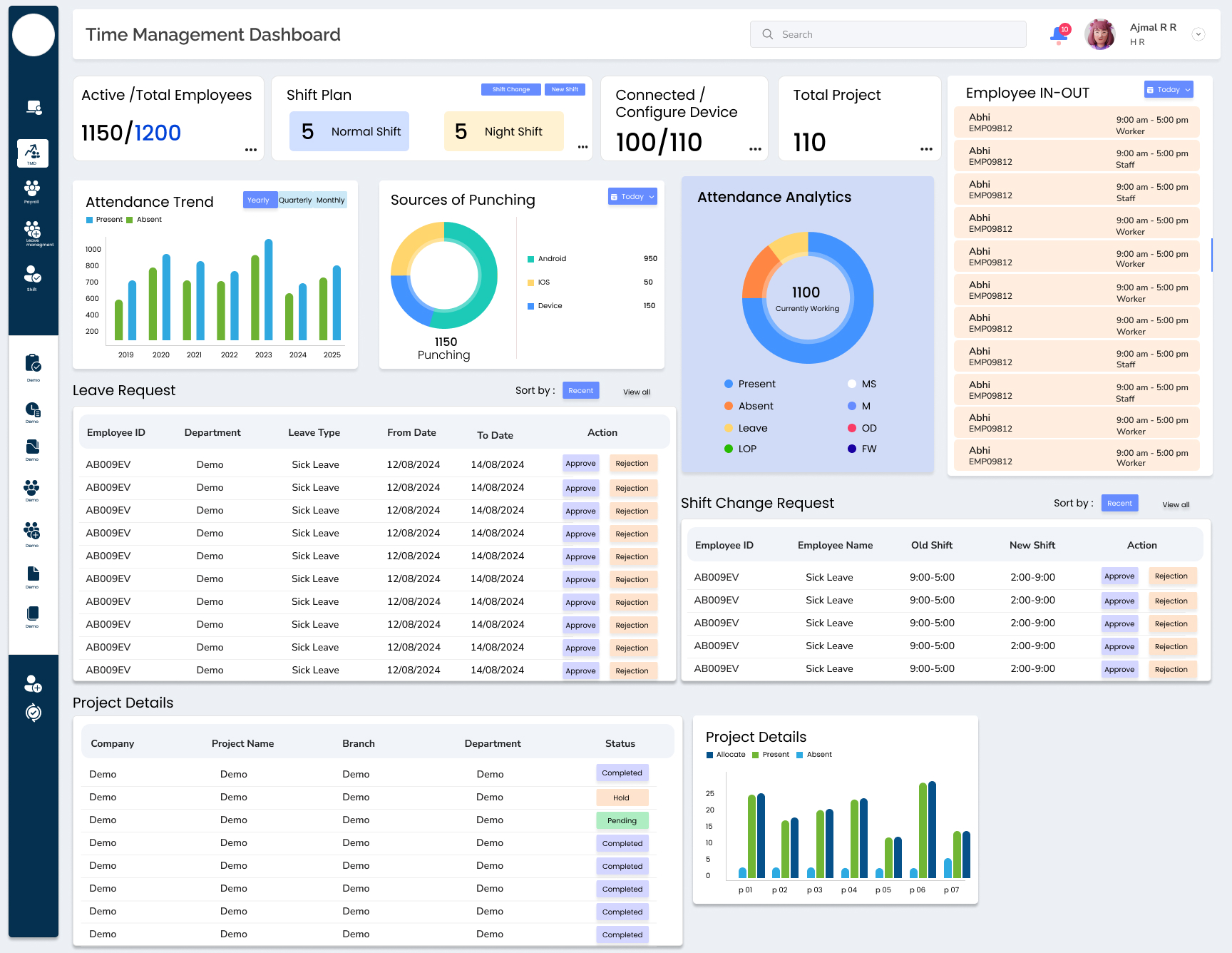Expand the Ajmal R R profile dropdown
The width and height of the screenshot is (1232, 953).
pyautogui.click(x=1198, y=34)
